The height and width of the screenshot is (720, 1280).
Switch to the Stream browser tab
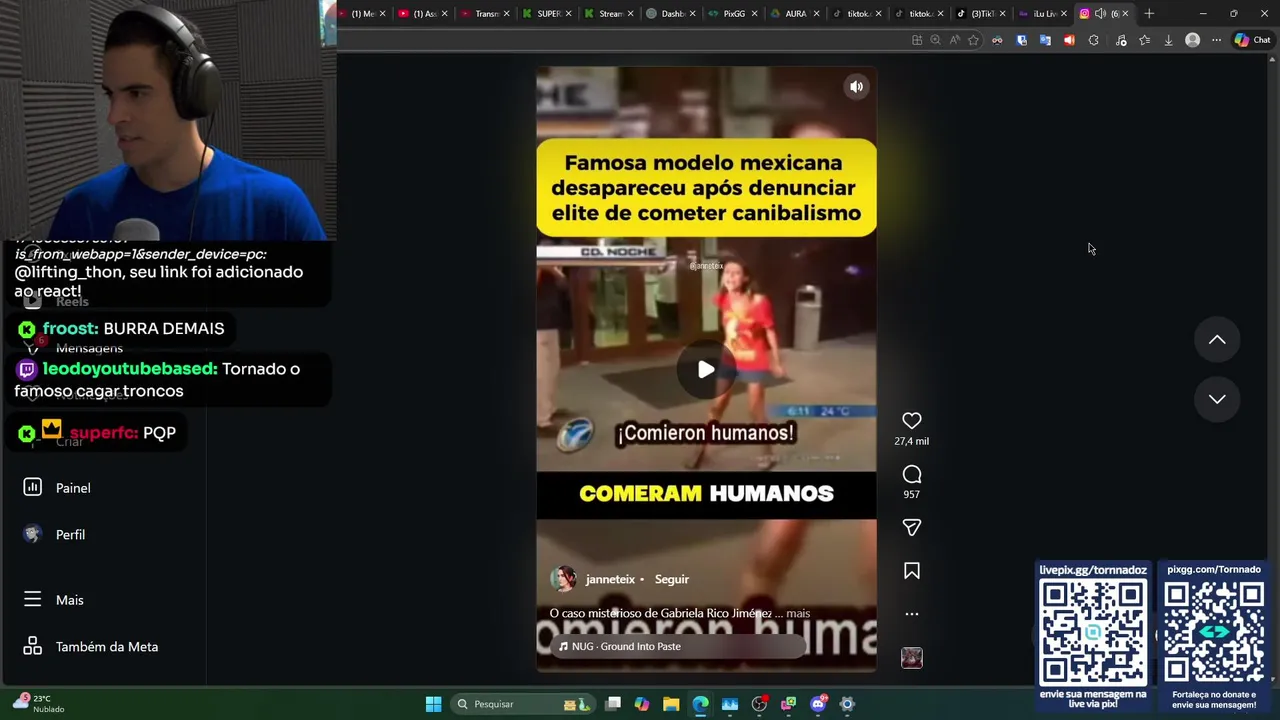point(608,14)
